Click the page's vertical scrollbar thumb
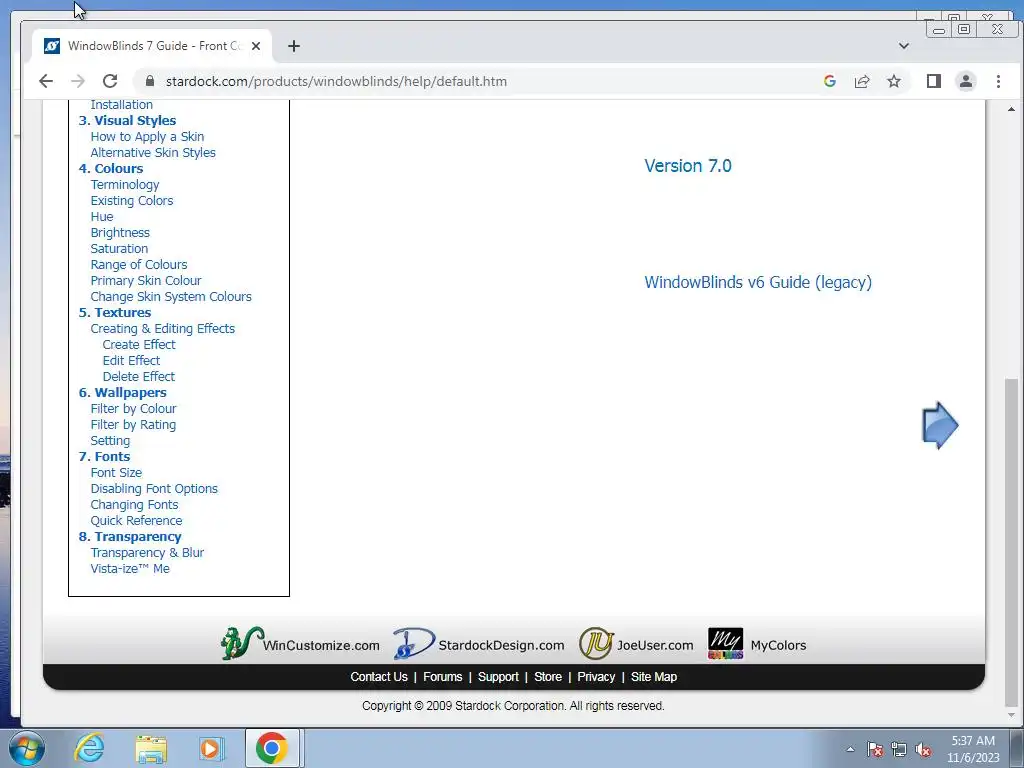This screenshot has height=768, width=1024. 1011,541
